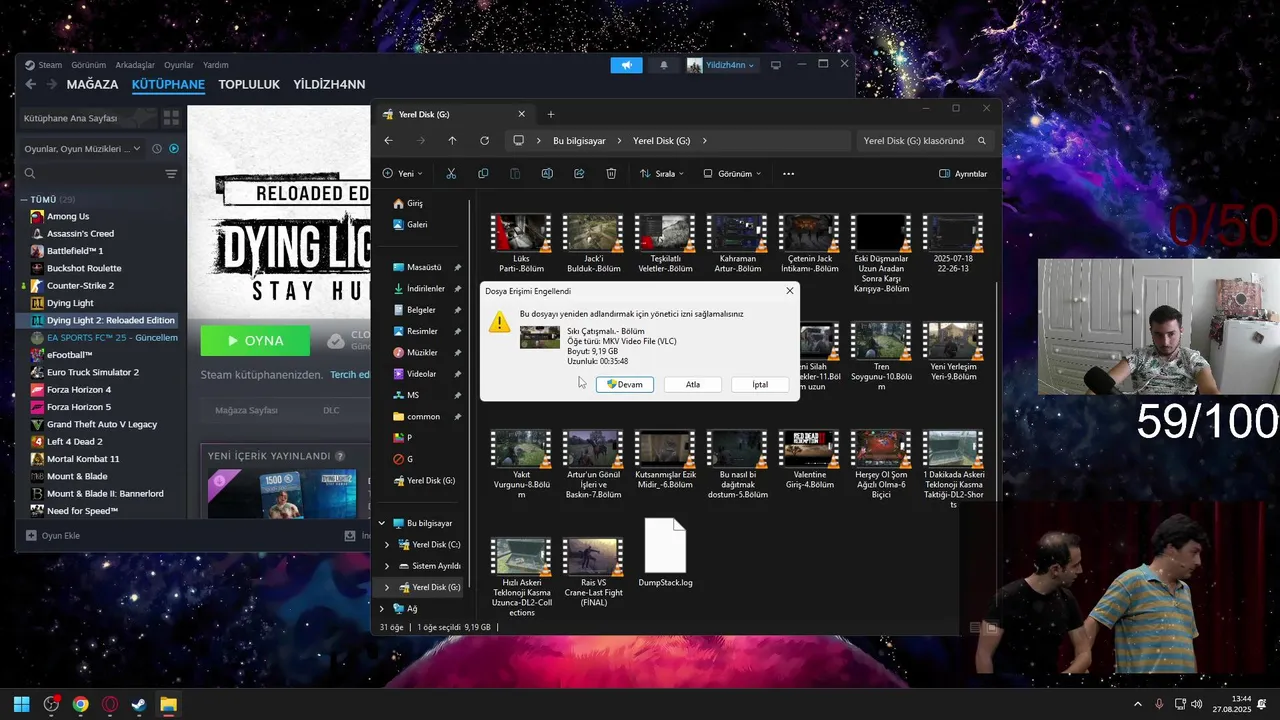Open the Yeni dropdown in Explorer
1280x720 pixels.
403,173
